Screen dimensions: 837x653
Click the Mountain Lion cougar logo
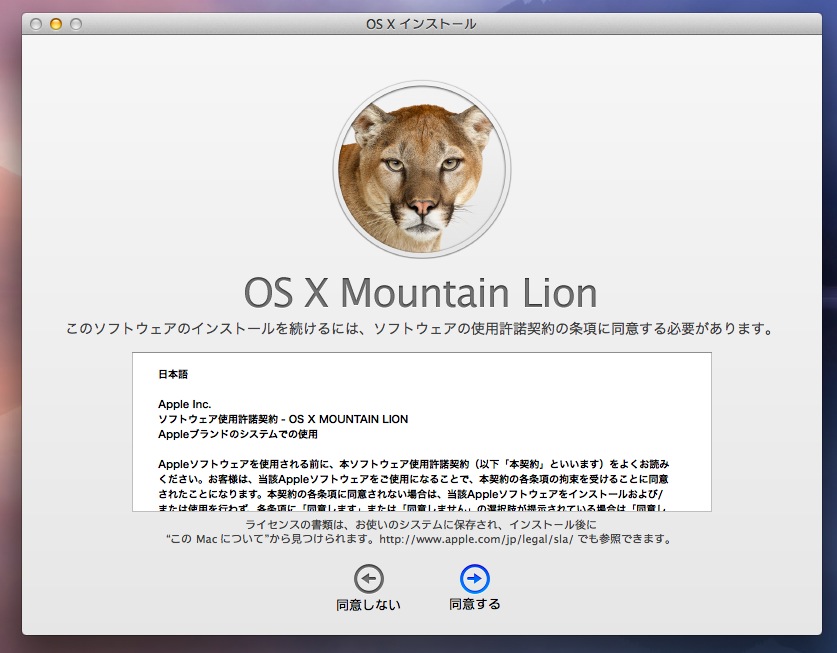coord(422,169)
